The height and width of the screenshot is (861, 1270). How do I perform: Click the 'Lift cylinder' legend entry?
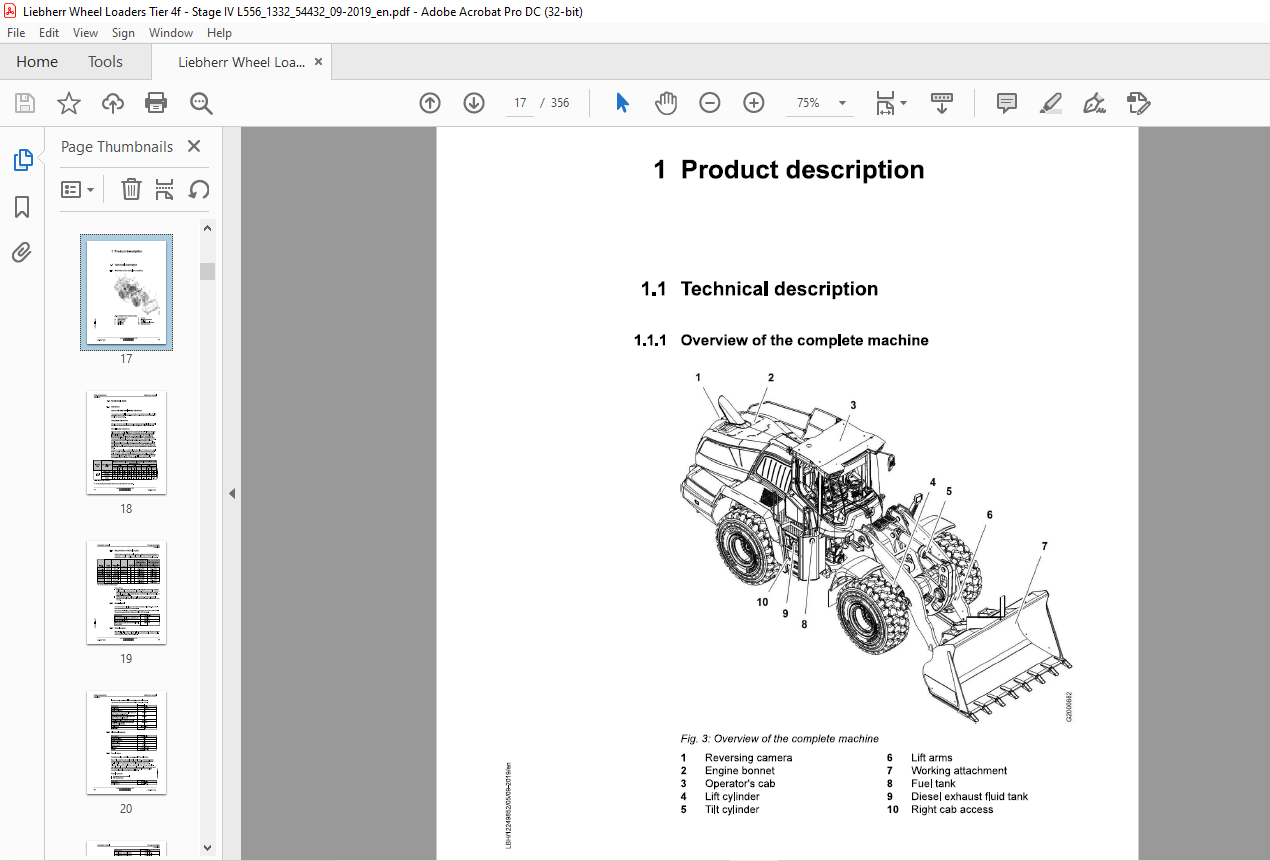pyautogui.click(x=732, y=797)
